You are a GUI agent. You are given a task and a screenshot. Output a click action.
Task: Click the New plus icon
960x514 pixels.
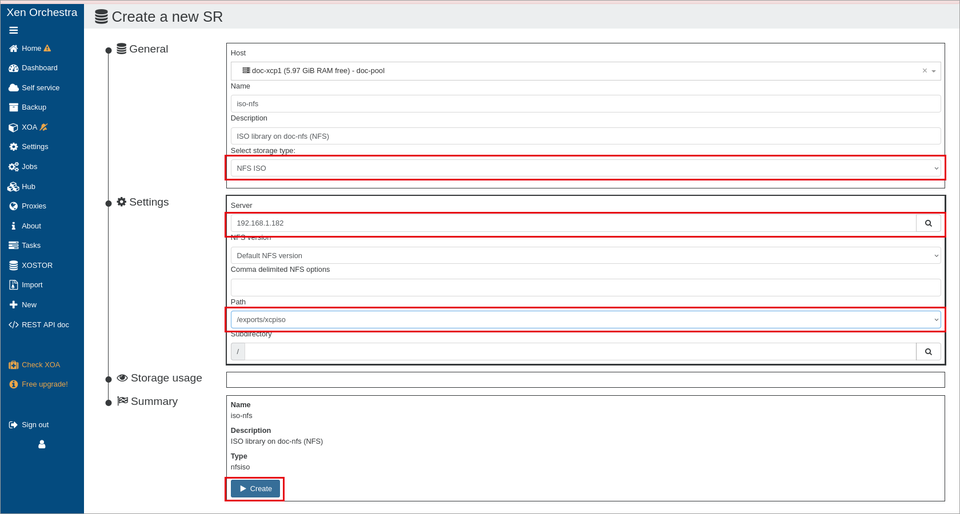click(x=13, y=305)
